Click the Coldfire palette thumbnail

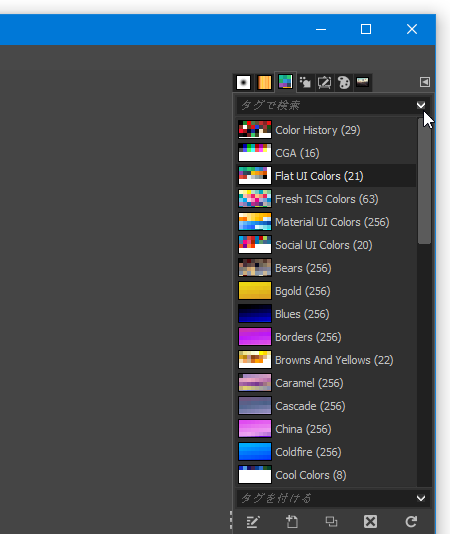click(255, 452)
